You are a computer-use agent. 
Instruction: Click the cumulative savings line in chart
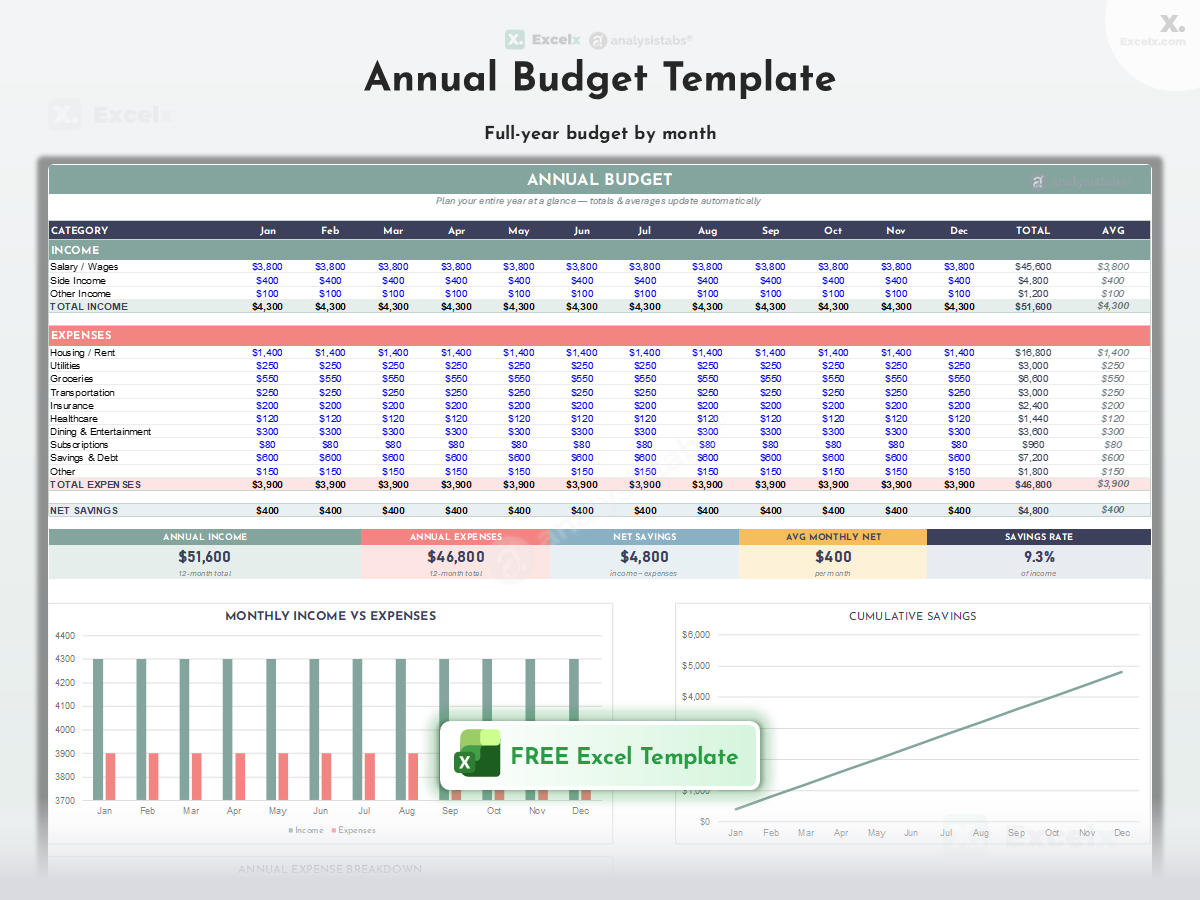pos(929,740)
